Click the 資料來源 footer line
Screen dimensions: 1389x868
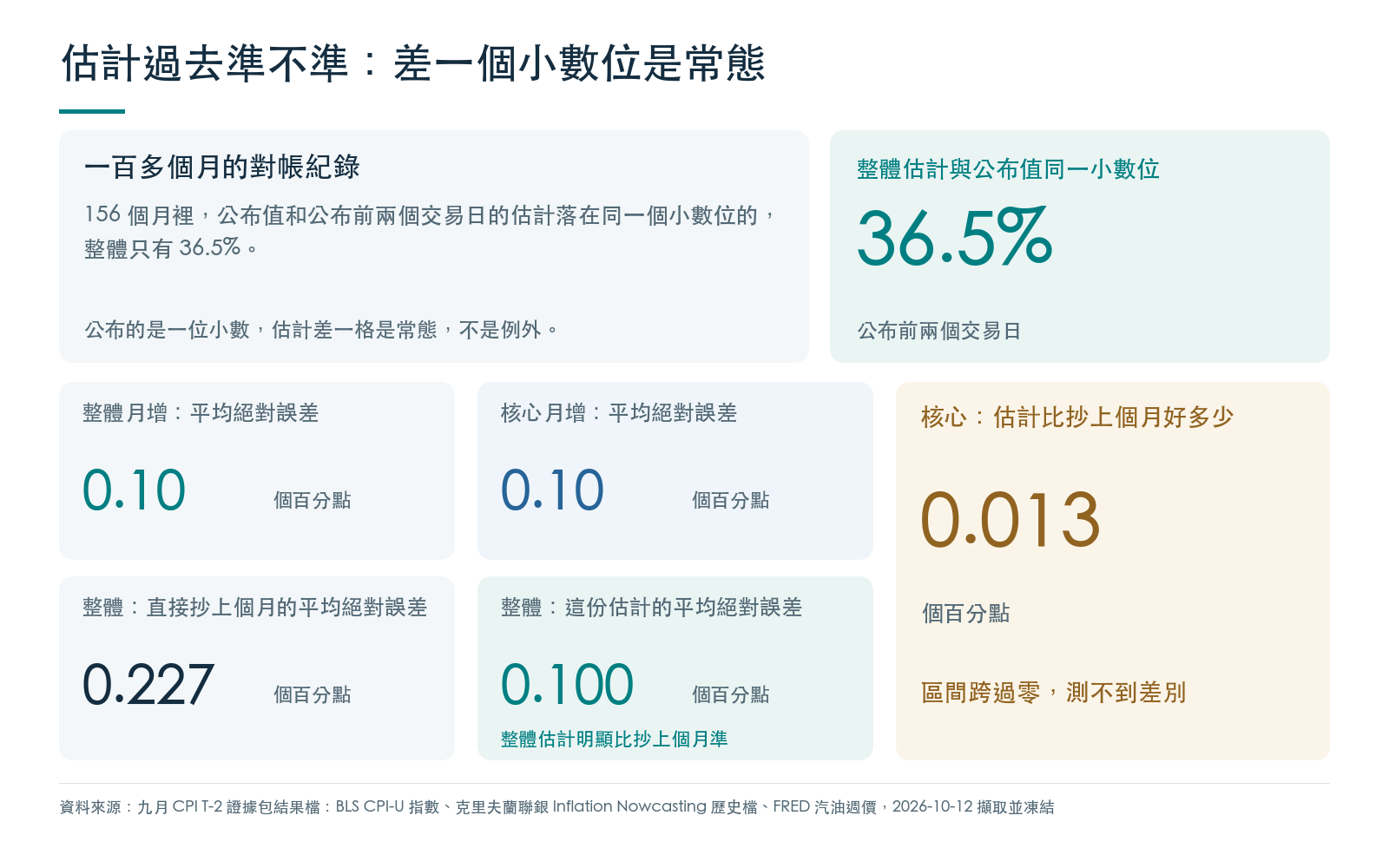pos(556,807)
